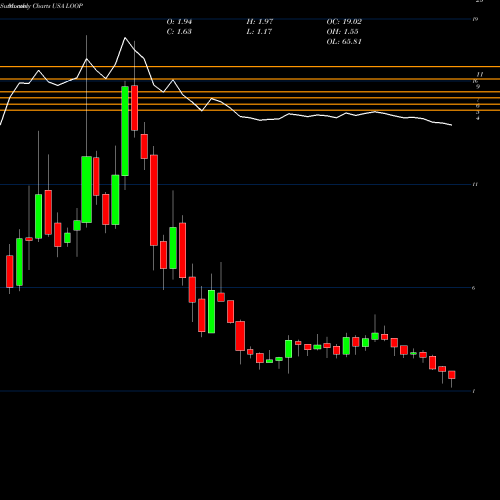Click the low price value L: 1.17

259,32
